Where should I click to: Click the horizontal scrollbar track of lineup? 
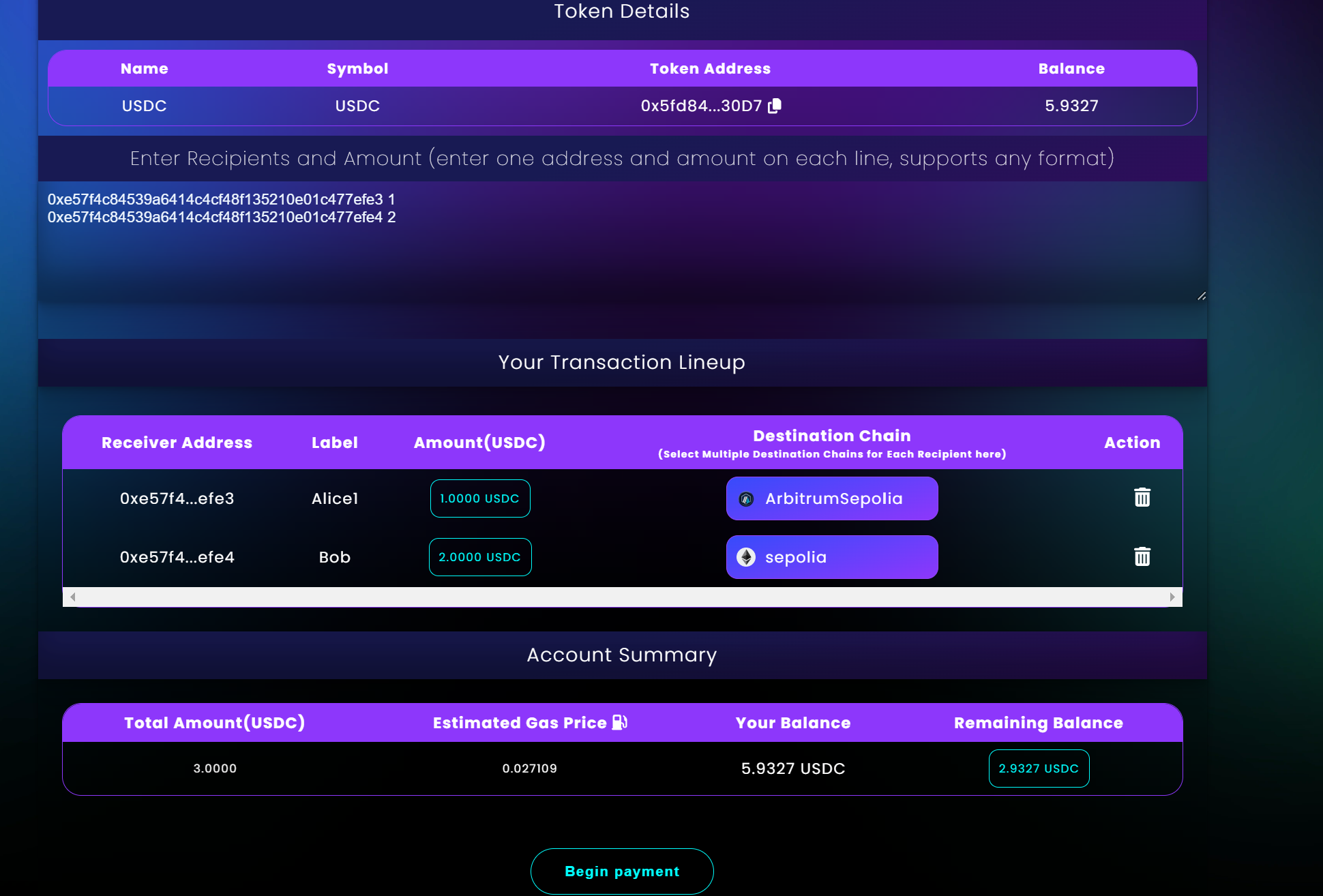(x=622, y=597)
